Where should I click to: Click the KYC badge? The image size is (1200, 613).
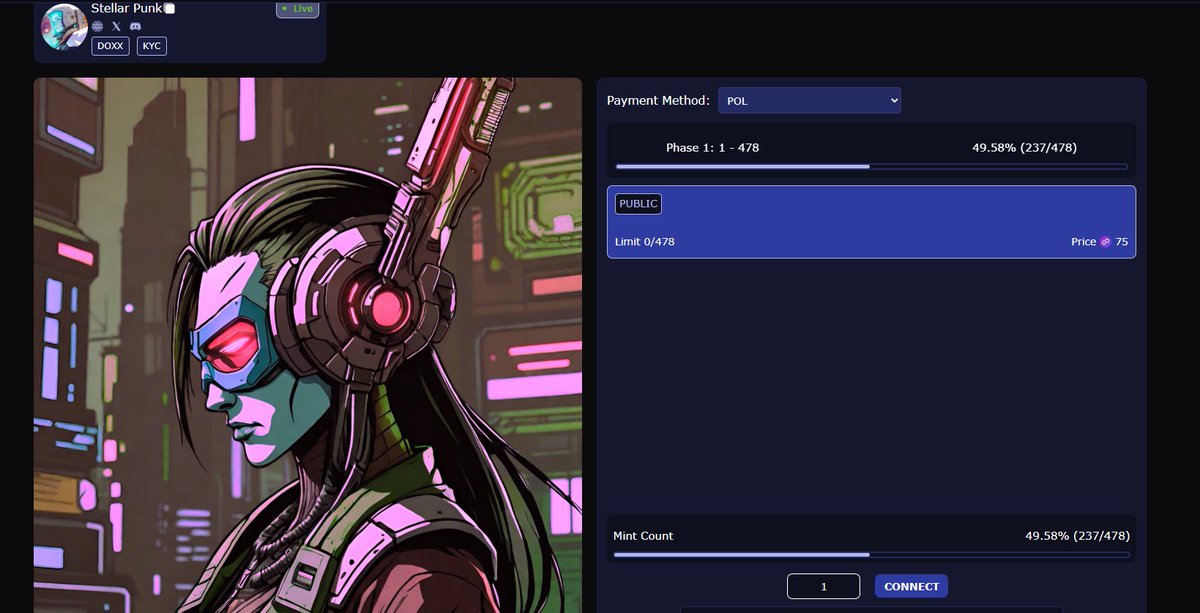click(152, 46)
